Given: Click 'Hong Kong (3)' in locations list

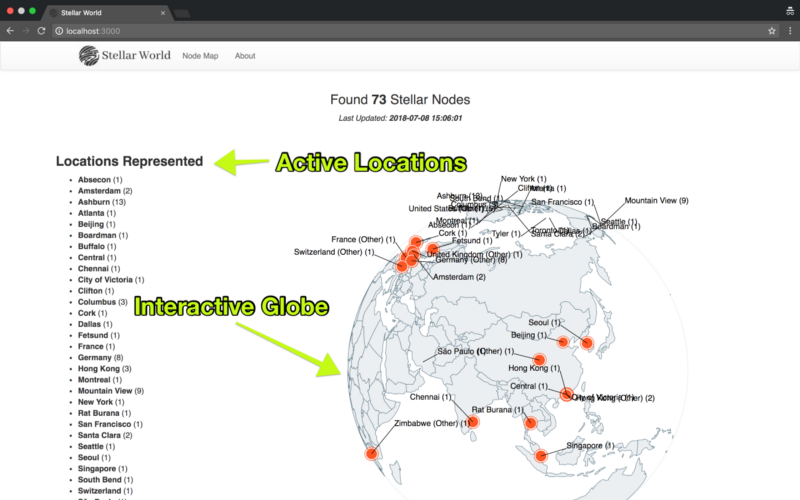Looking at the screenshot, I should (105, 369).
